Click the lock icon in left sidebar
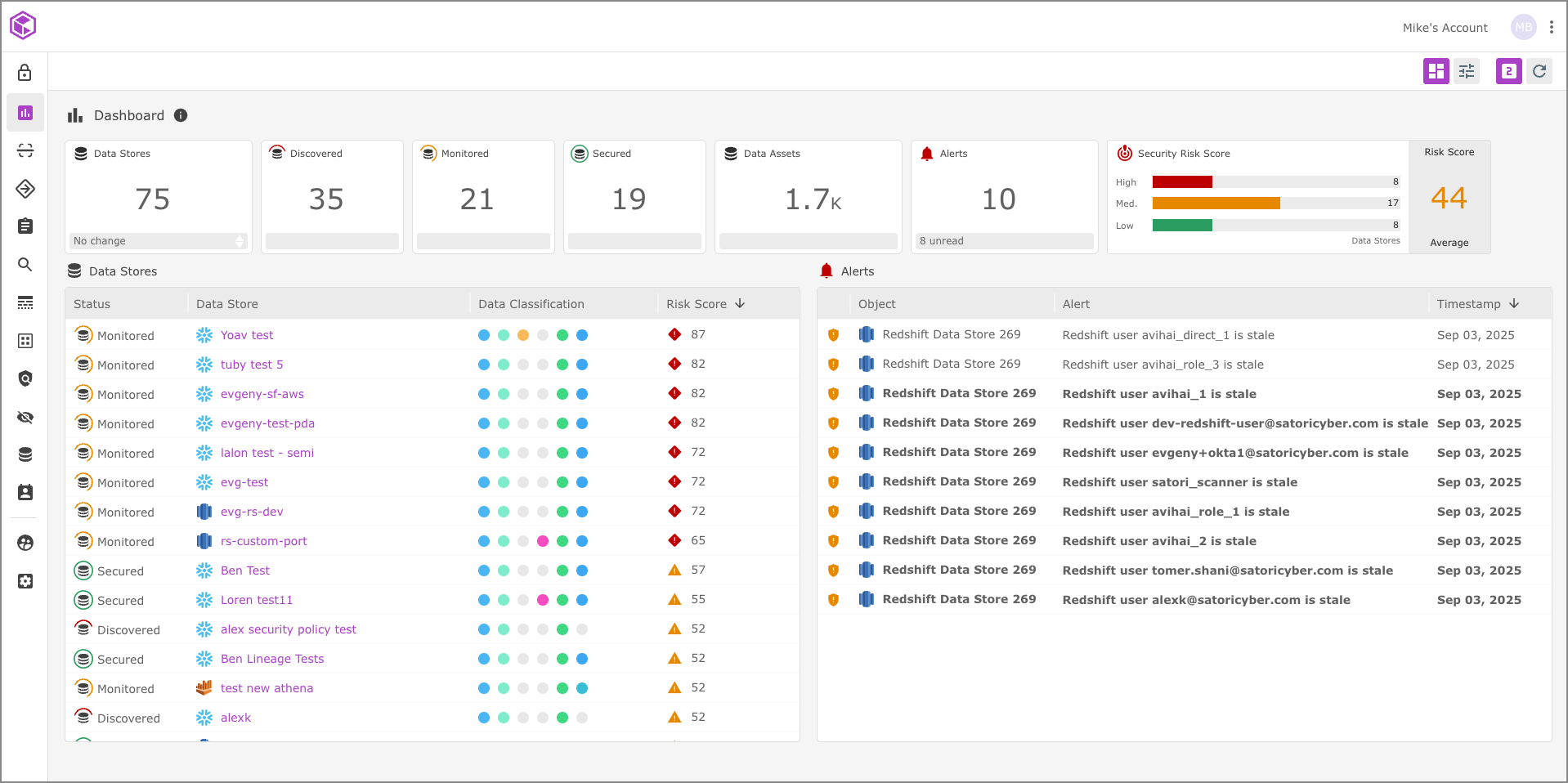The height and width of the screenshot is (783, 1568). pos(25,73)
